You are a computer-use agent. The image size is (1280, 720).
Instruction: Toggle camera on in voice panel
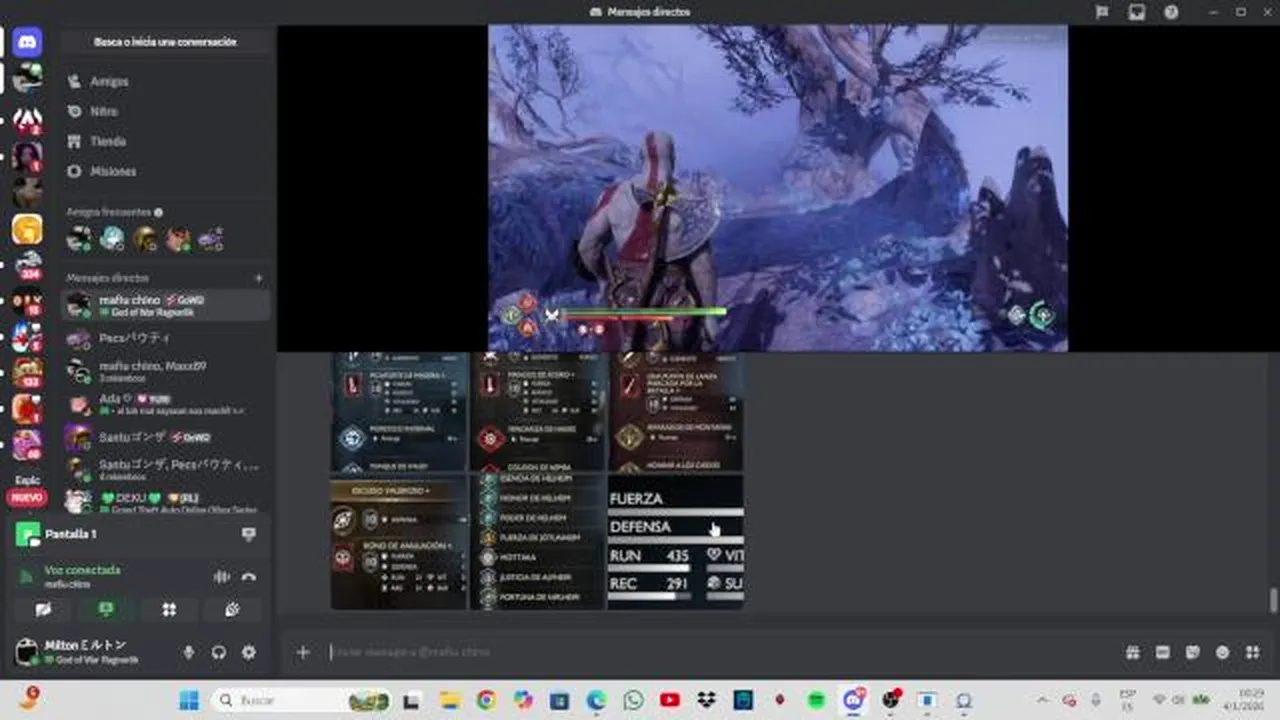point(43,609)
